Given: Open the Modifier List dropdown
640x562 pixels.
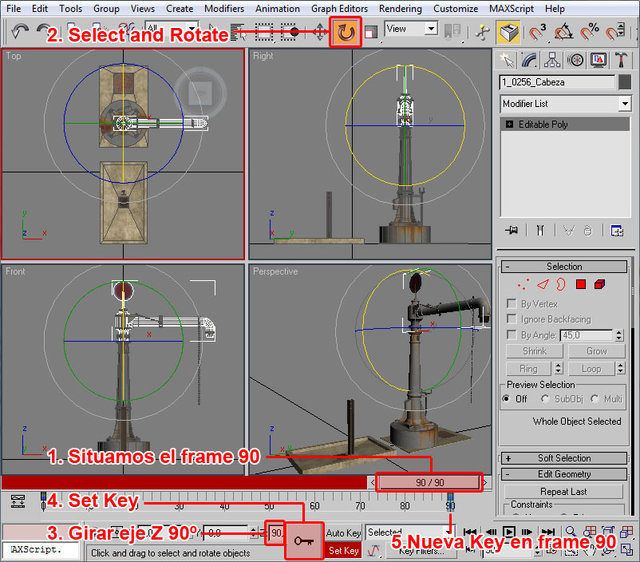Looking at the screenshot, I should click(565, 104).
